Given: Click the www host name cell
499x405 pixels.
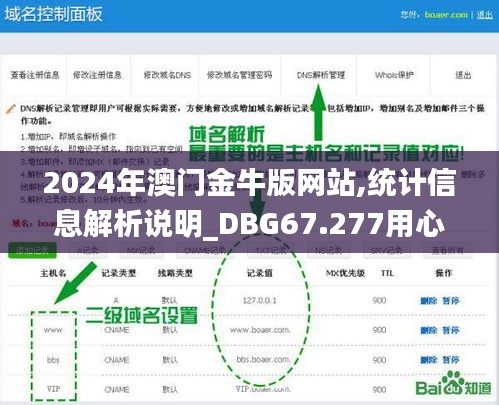Looking at the screenshot, I should pyautogui.click(x=53, y=330).
